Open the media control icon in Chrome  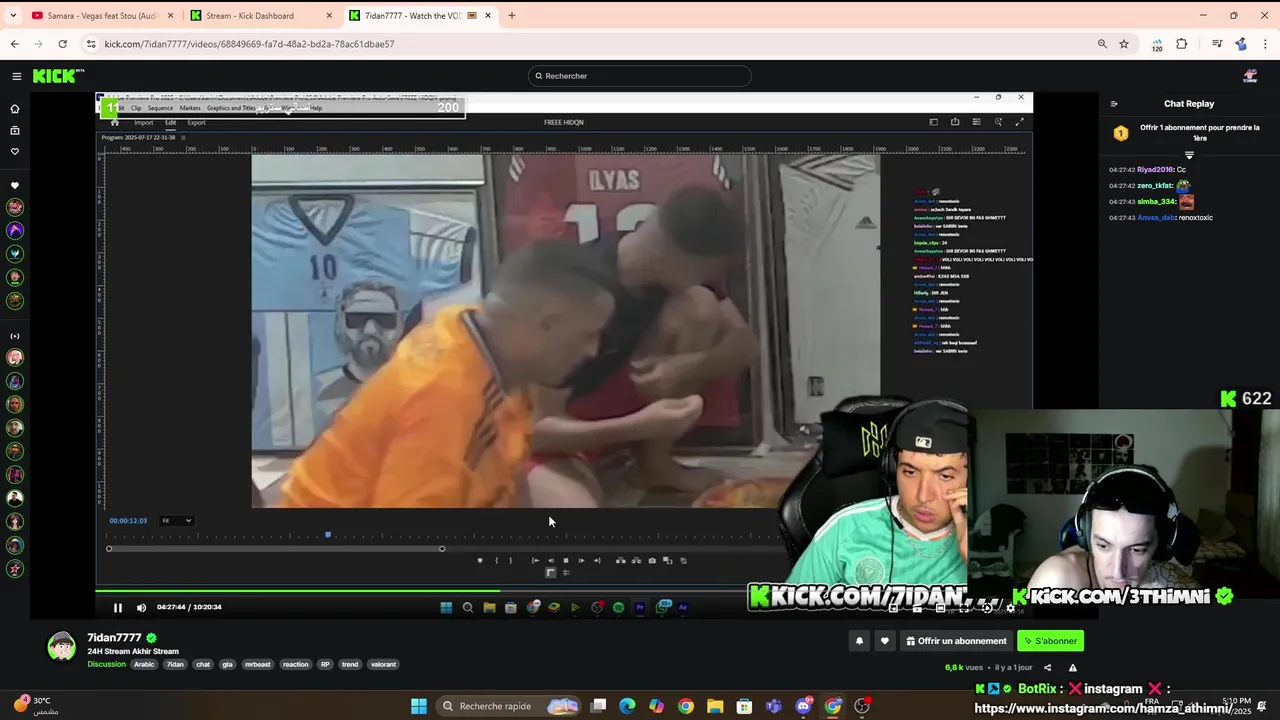[x=1217, y=44]
